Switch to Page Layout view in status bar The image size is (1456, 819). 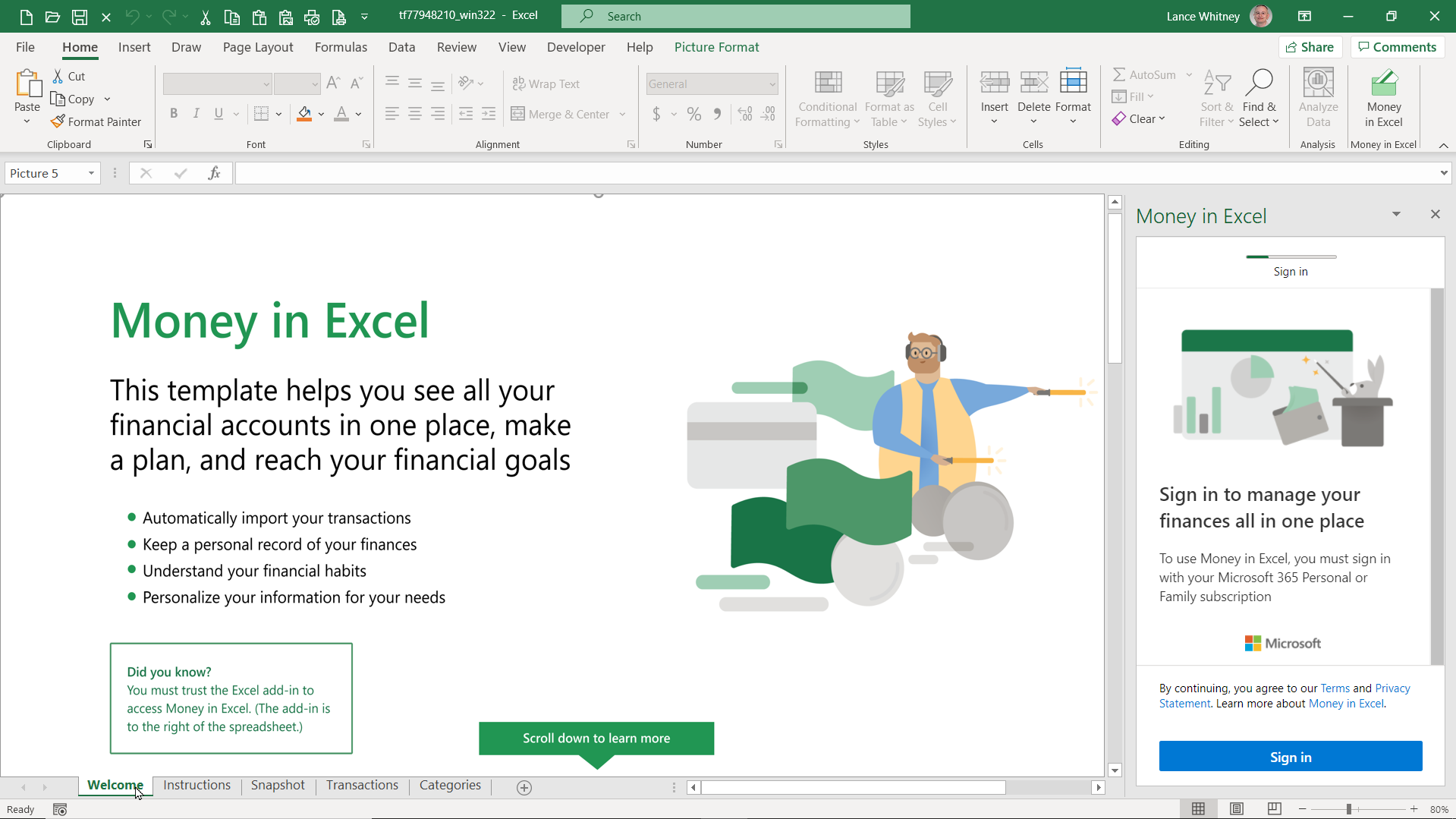coord(1236,809)
